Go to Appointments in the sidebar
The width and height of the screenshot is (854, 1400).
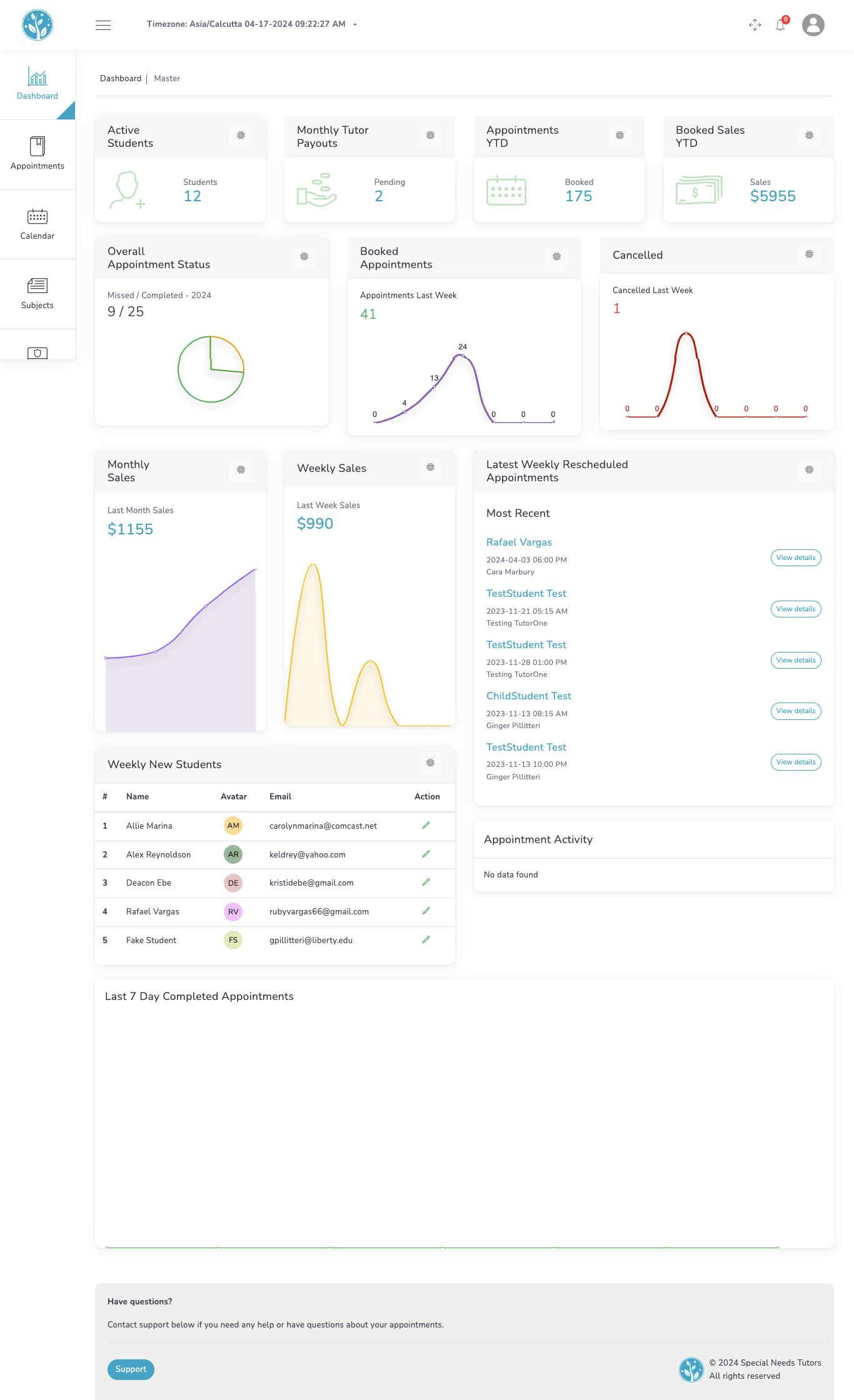click(38, 154)
